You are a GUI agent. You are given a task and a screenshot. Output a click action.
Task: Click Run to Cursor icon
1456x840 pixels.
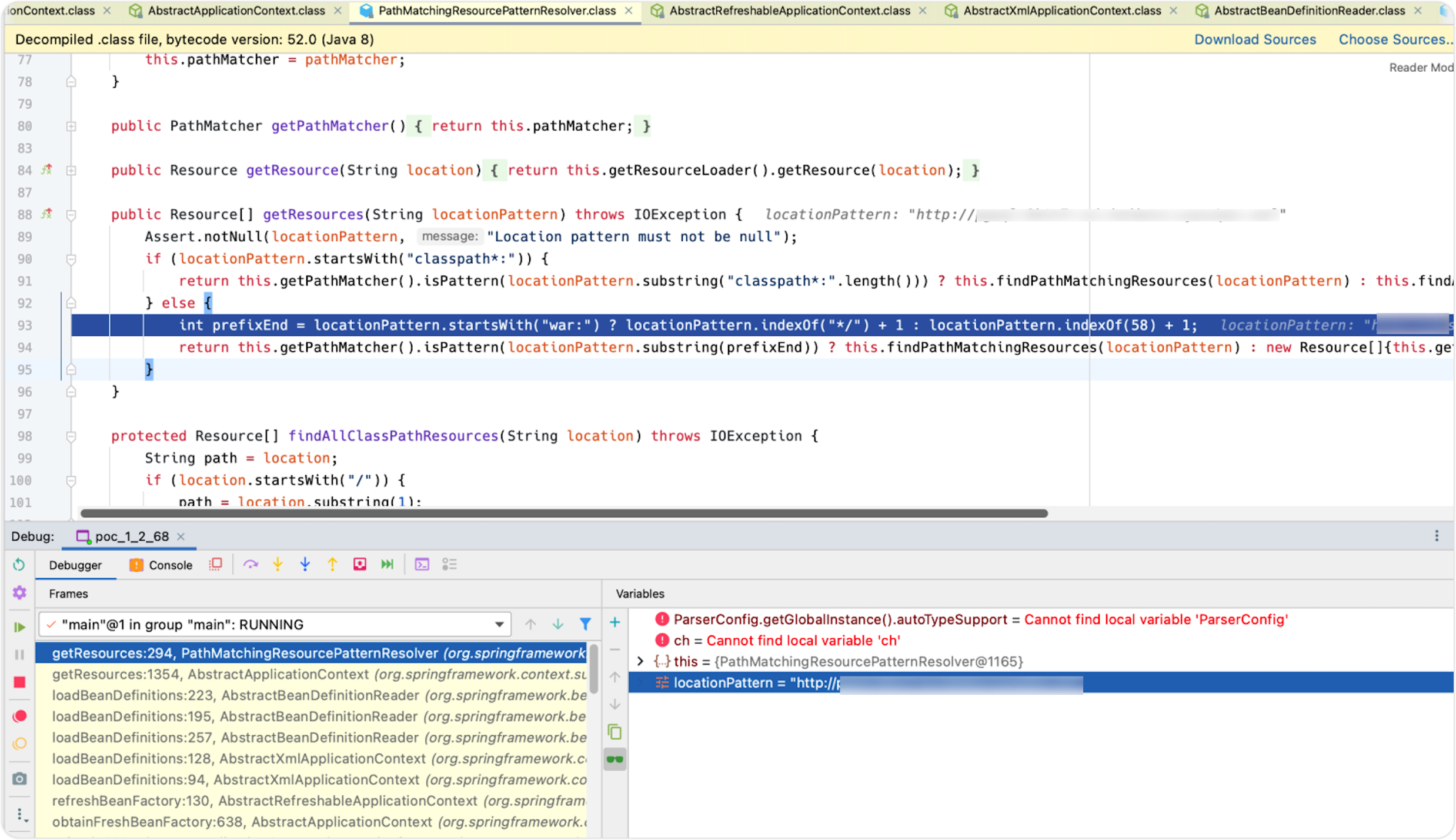click(x=387, y=565)
